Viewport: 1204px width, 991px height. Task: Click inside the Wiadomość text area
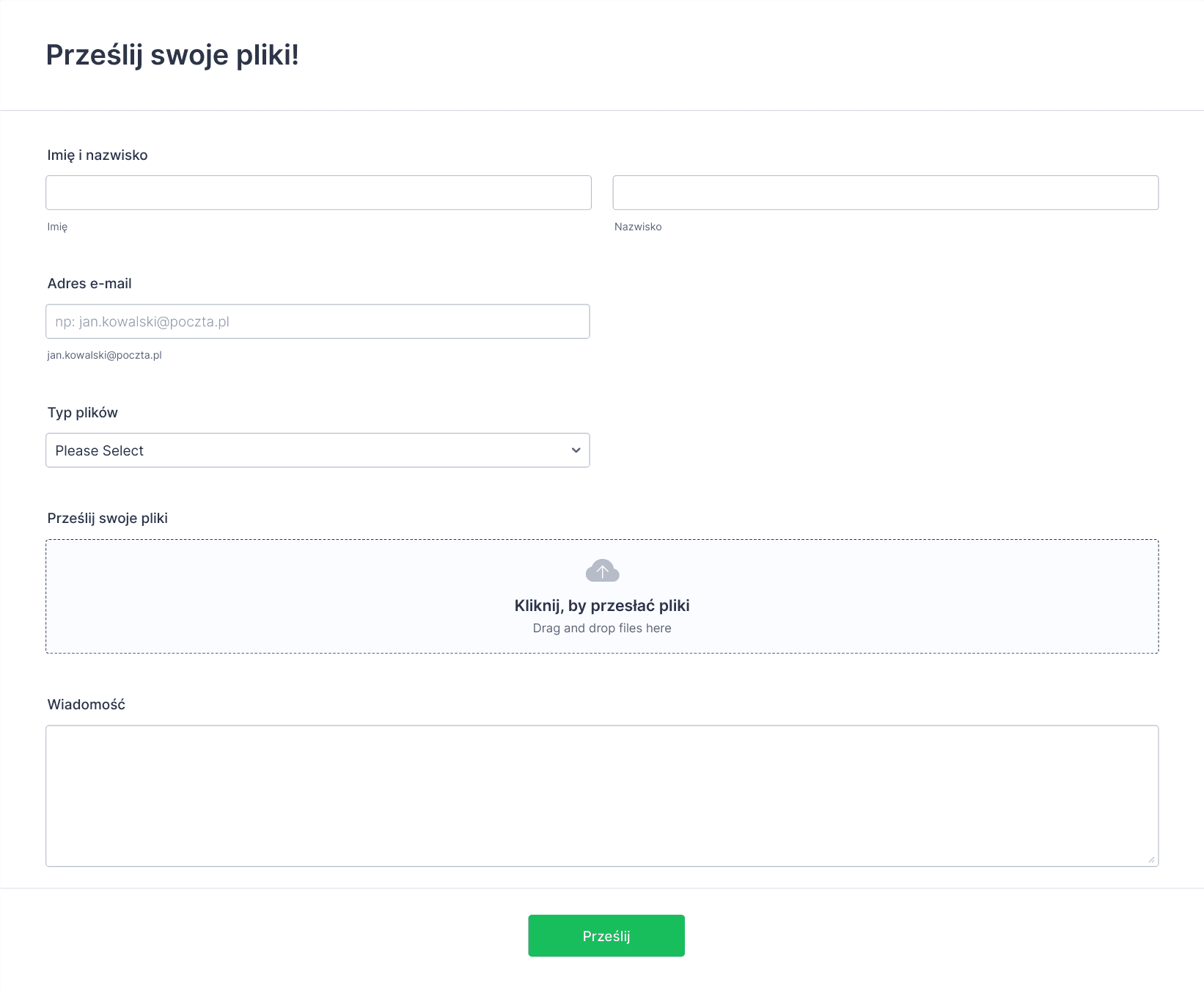(602, 796)
